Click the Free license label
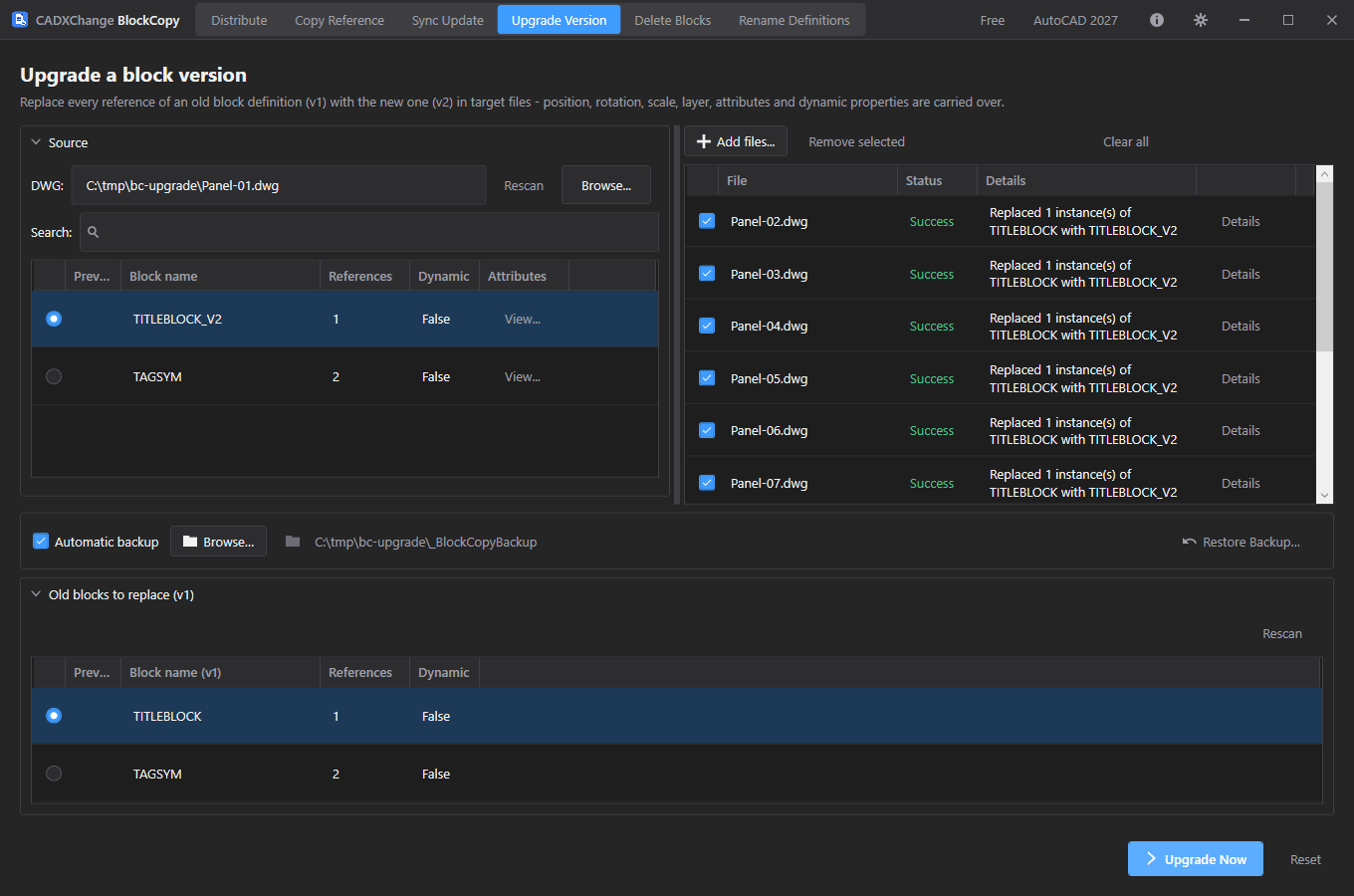This screenshot has width=1354, height=896. coord(993,20)
